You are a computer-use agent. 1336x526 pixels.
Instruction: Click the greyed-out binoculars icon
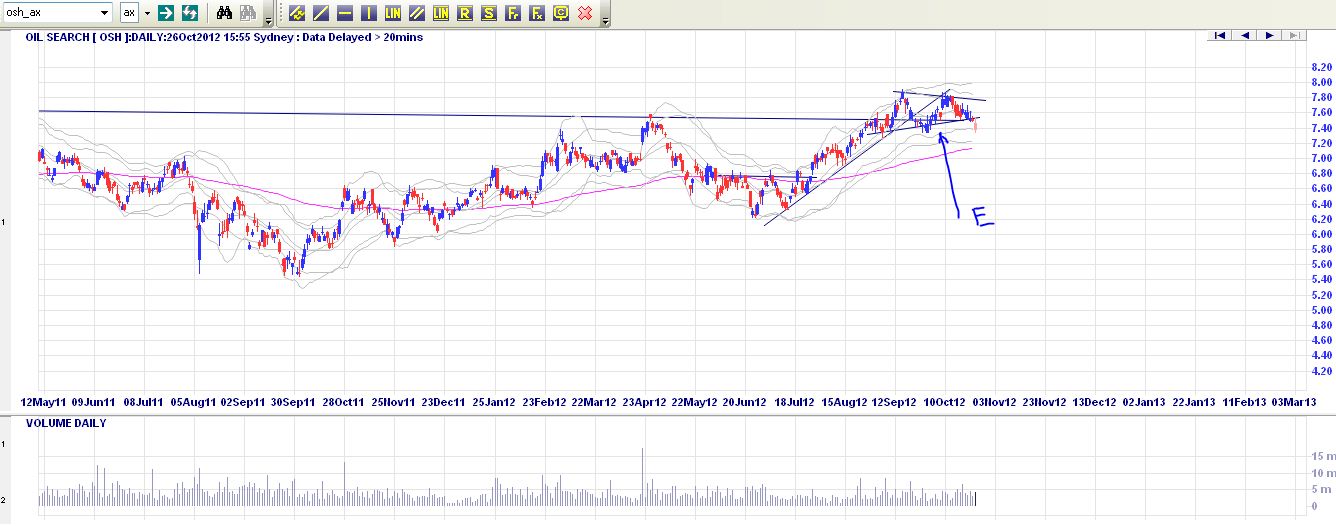tap(247, 13)
